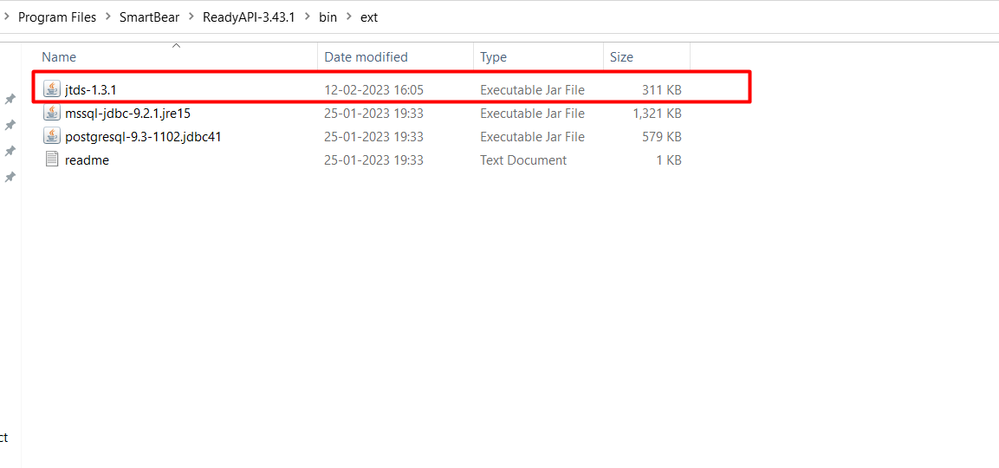Image resolution: width=999 pixels, height=468 pixels.
Task: Sort files by Name column header
Action: coord(59,57)
